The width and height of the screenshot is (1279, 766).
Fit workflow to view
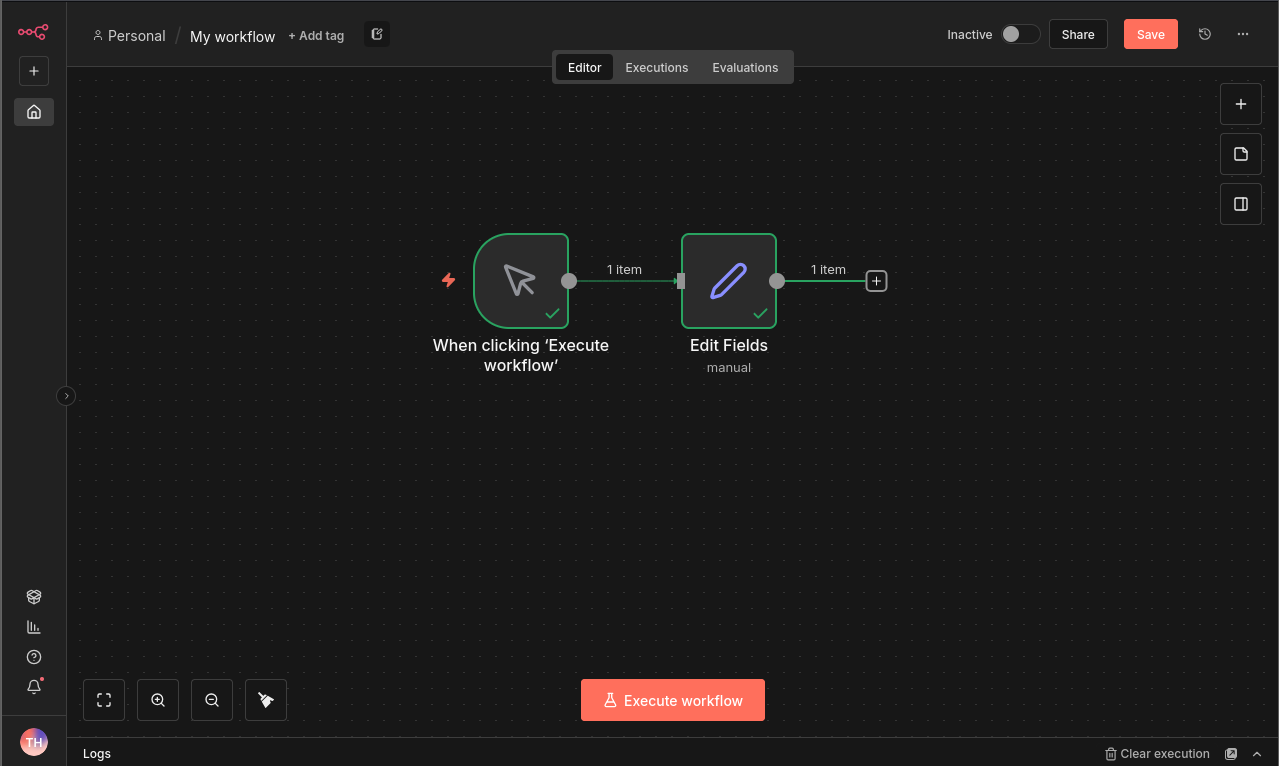pos(104,700)
